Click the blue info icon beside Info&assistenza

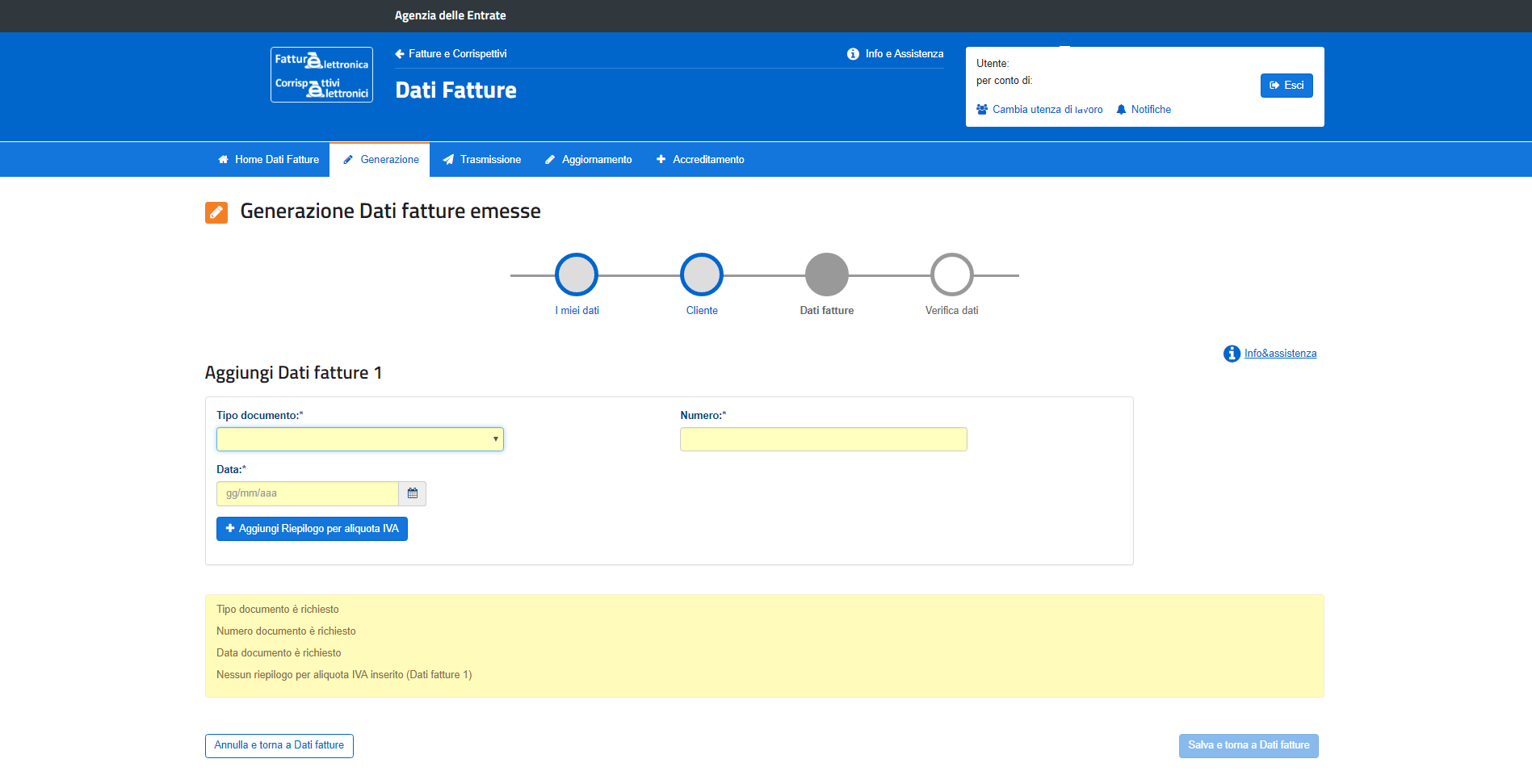click(1231, 354)
